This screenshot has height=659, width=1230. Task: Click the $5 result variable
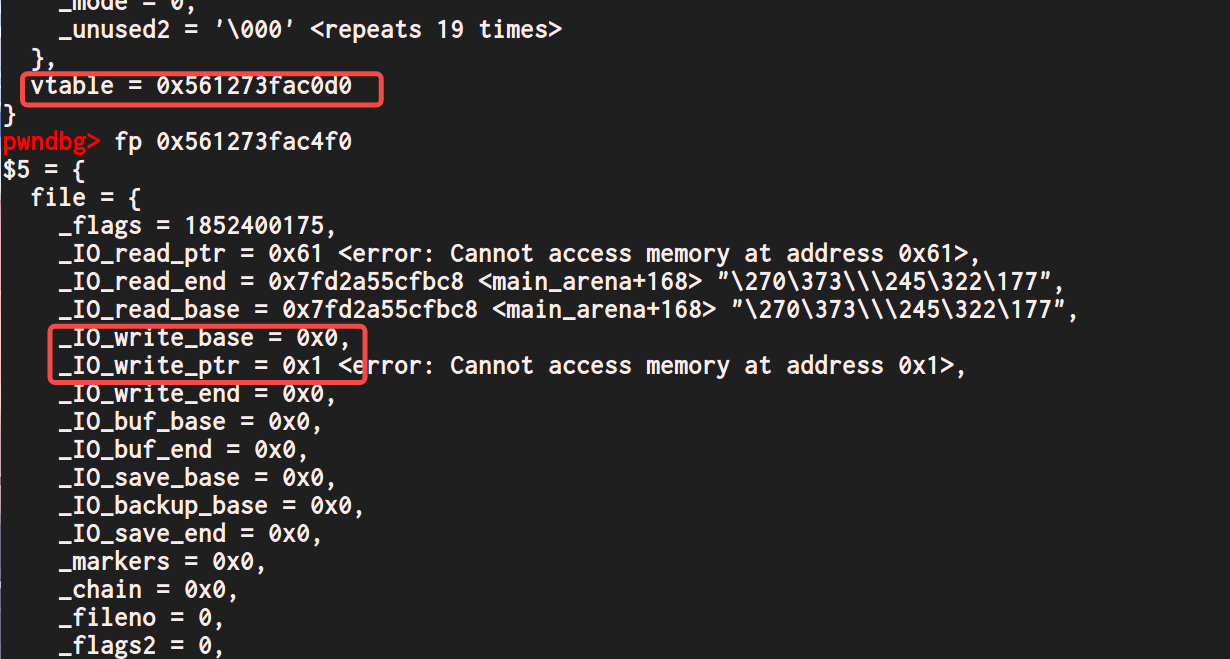tap(17, 170)
